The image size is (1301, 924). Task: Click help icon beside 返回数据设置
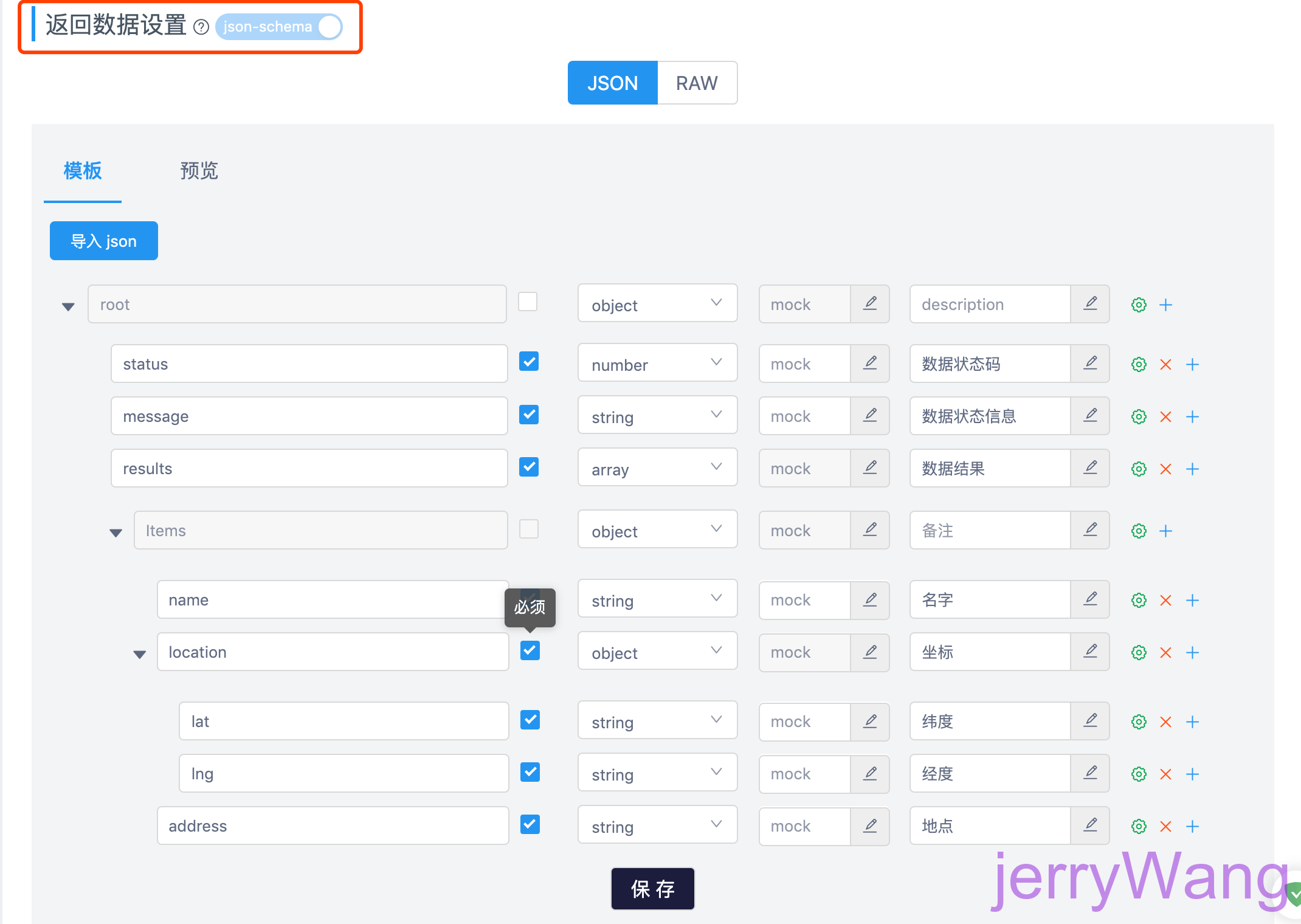pyautogui.click(x=201, y=27)
